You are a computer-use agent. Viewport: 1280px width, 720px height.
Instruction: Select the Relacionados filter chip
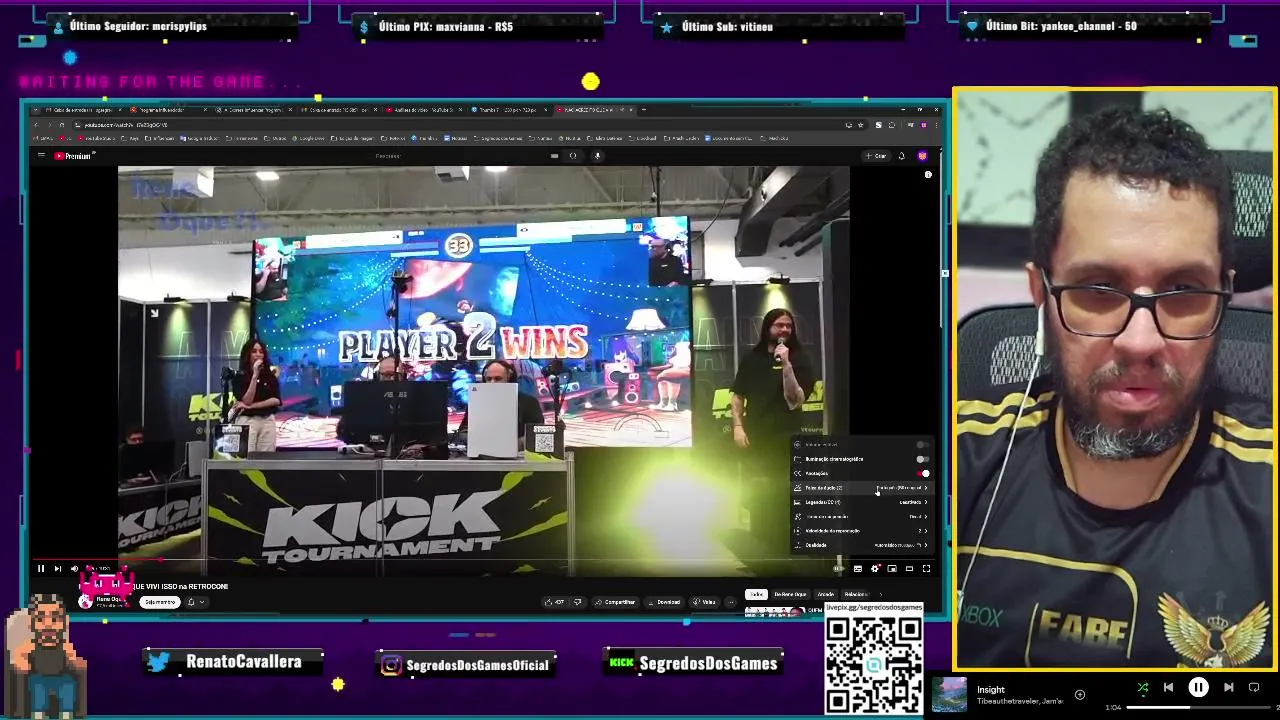[x=857, y=594]
